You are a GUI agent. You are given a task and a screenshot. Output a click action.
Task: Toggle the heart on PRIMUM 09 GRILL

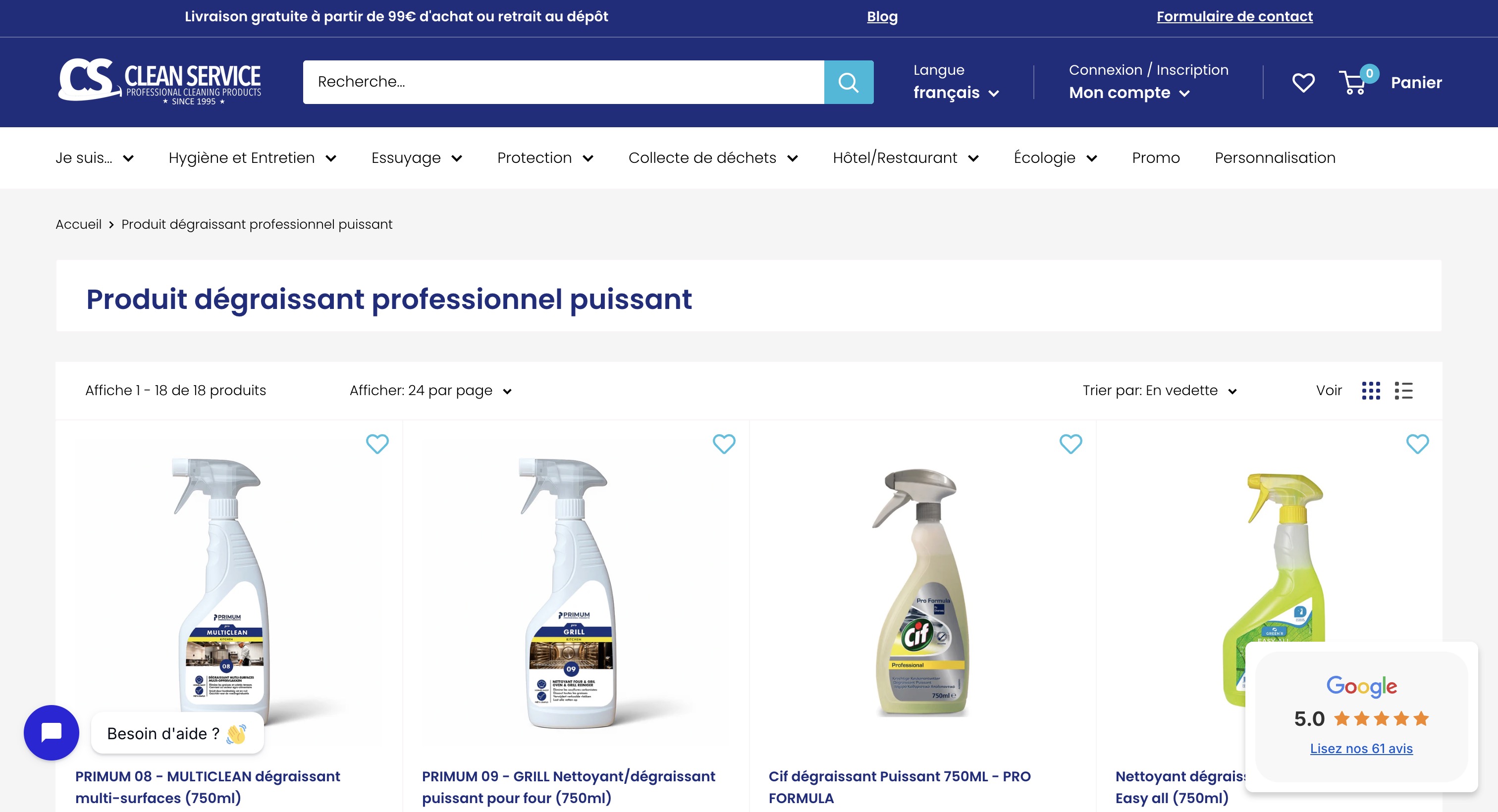[724, 444]
